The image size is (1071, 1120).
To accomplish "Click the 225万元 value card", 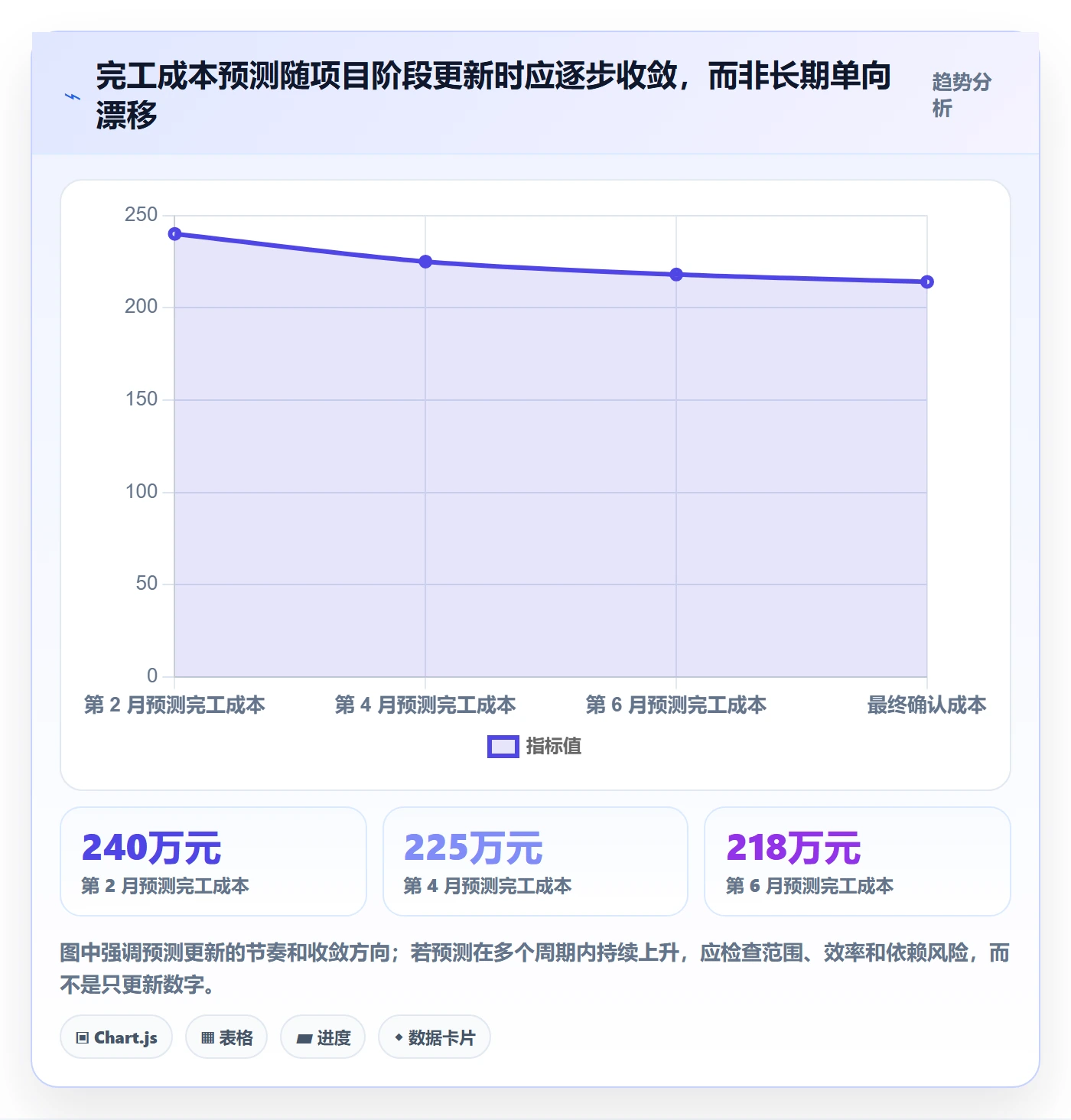I will pyautogui.click(x=535, y=861).
